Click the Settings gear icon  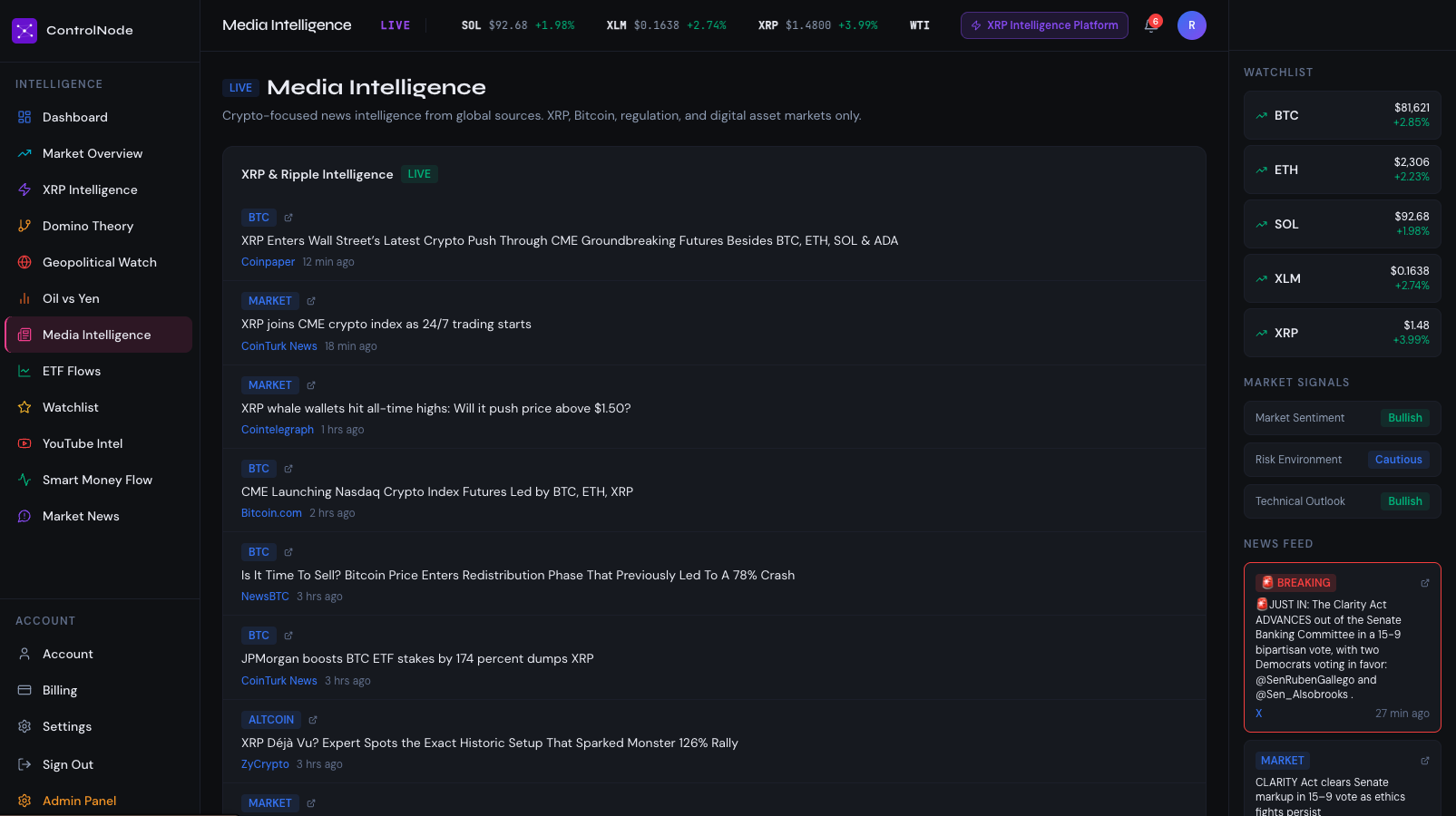pos(24,726)
